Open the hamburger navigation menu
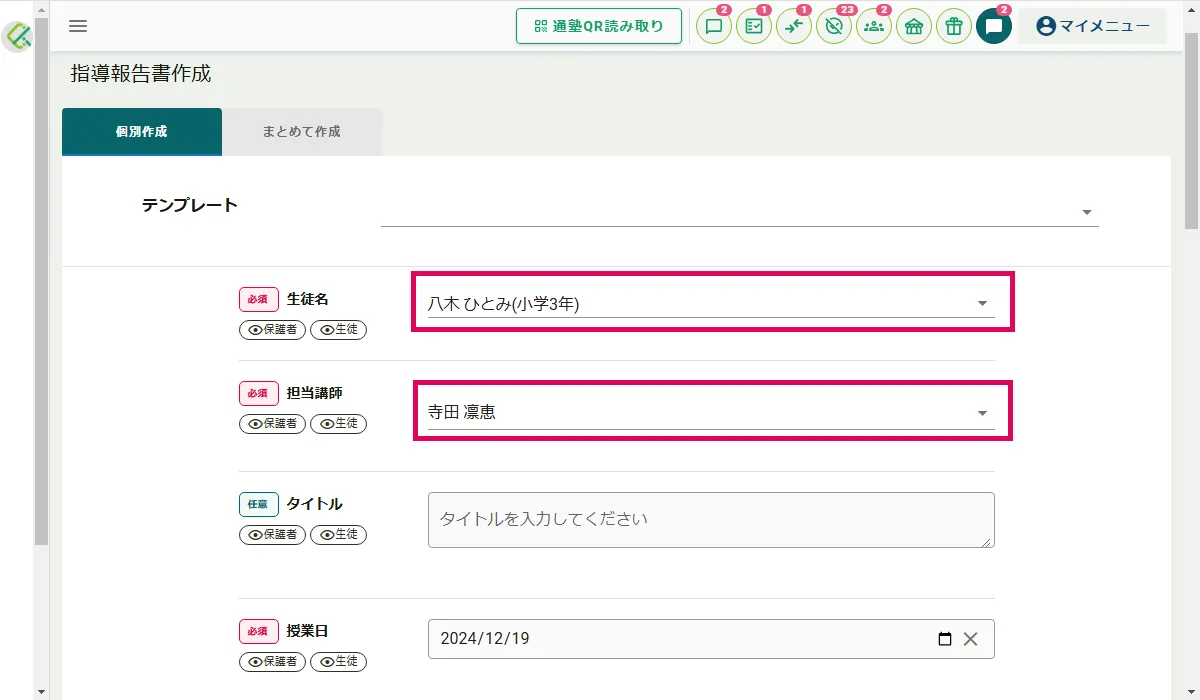Screen dimensions: 1200x700 click(x=78, y=26)
